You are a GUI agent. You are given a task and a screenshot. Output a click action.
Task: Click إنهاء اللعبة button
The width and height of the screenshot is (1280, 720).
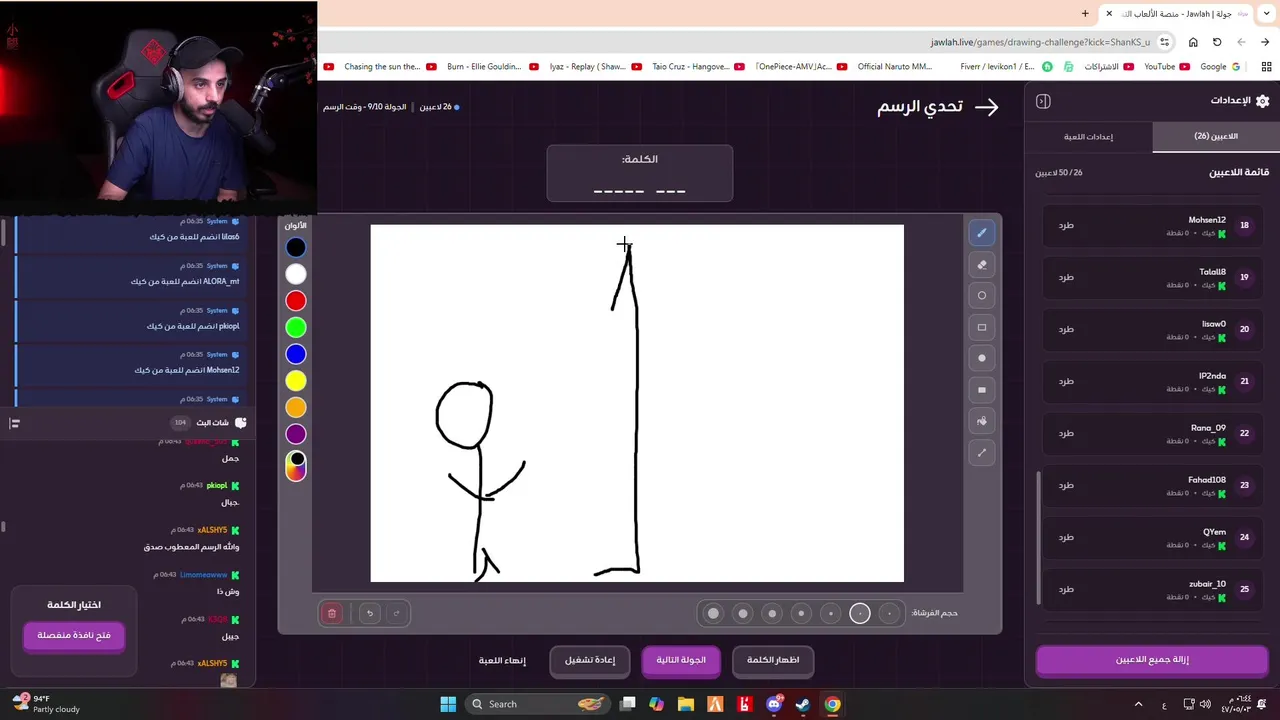pyautogui.click(x=502, y=660)
